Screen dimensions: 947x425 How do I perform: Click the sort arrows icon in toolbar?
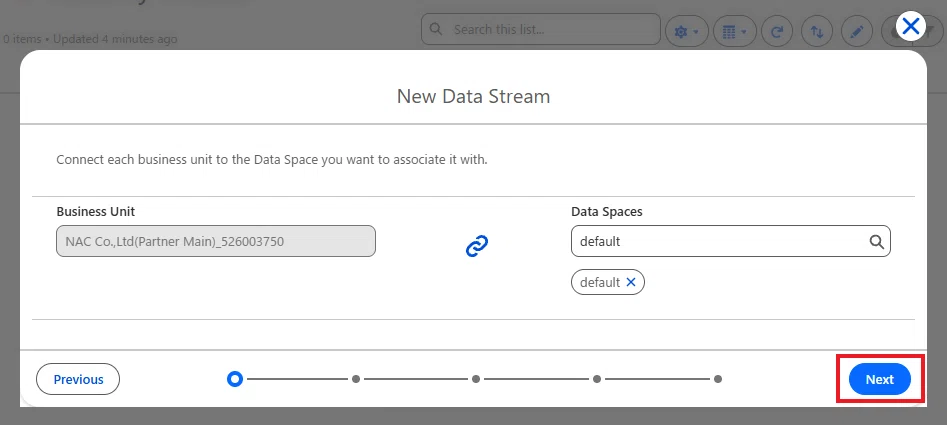pos(817,31)
